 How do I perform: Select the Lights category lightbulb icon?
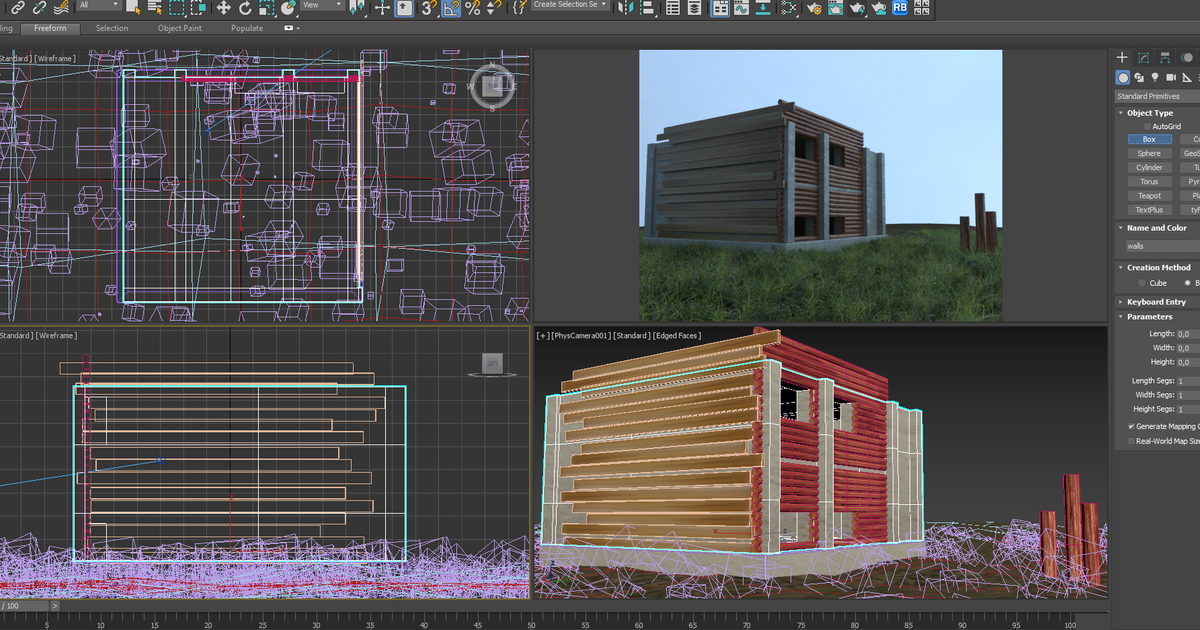point(1155,77)
